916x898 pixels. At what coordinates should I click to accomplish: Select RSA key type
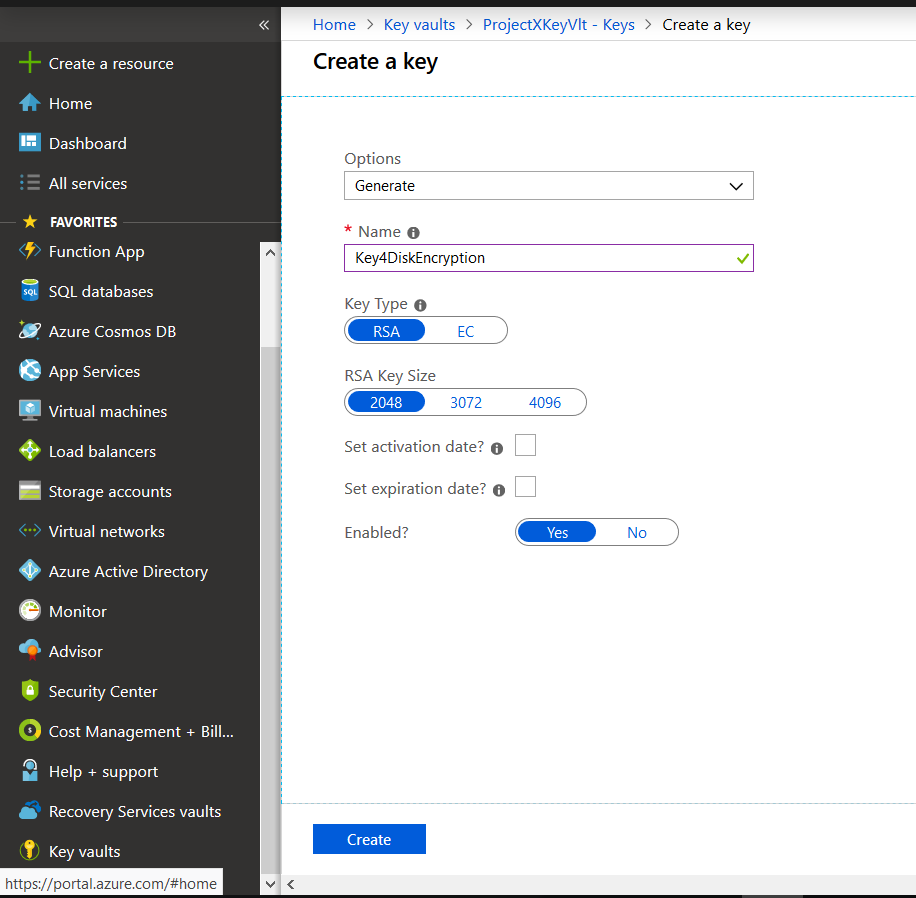coord(386,331)
